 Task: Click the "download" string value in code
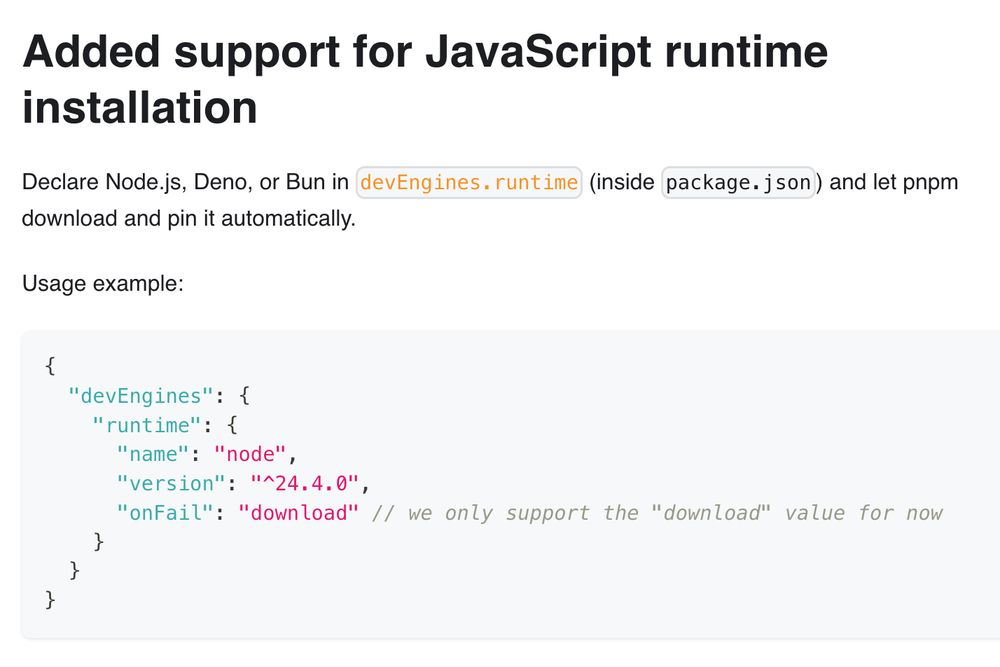pyautogui.click(x=298, y=513)
